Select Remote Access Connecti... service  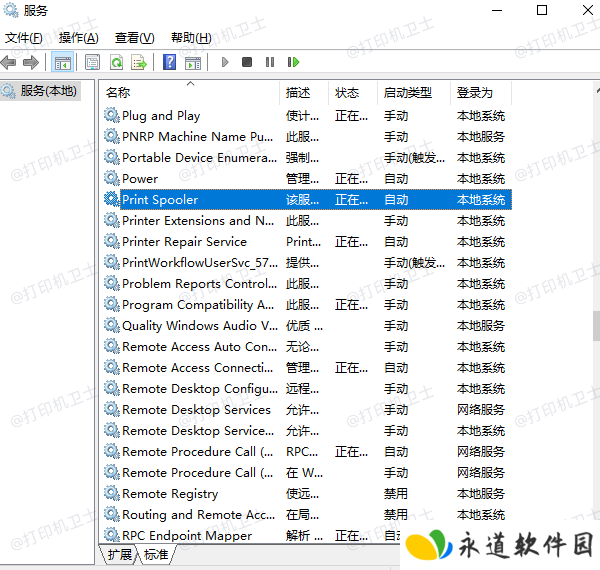197,368
